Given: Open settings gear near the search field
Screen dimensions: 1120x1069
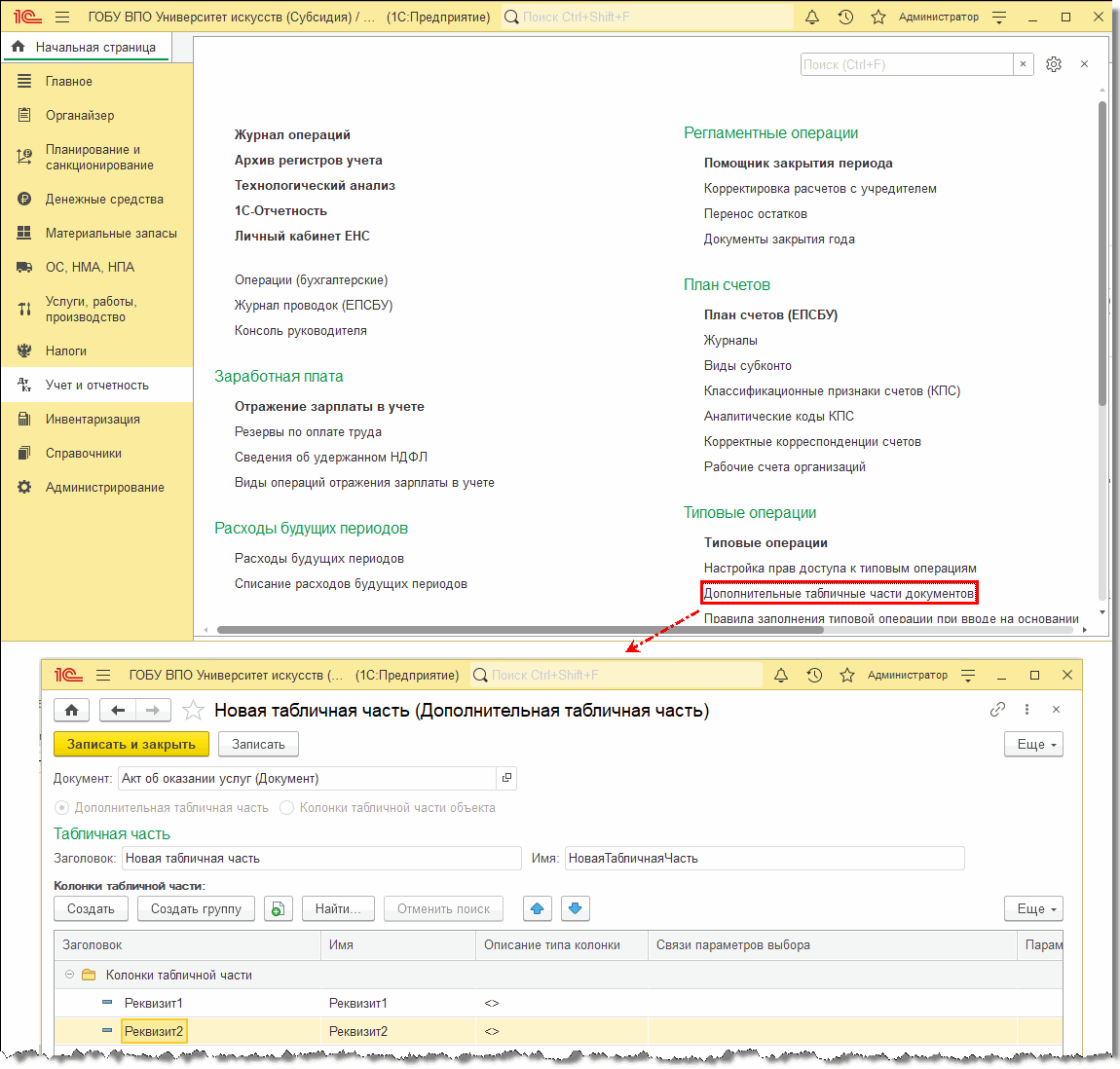Looking at the screenshot, I should (x=1053, y=64).
